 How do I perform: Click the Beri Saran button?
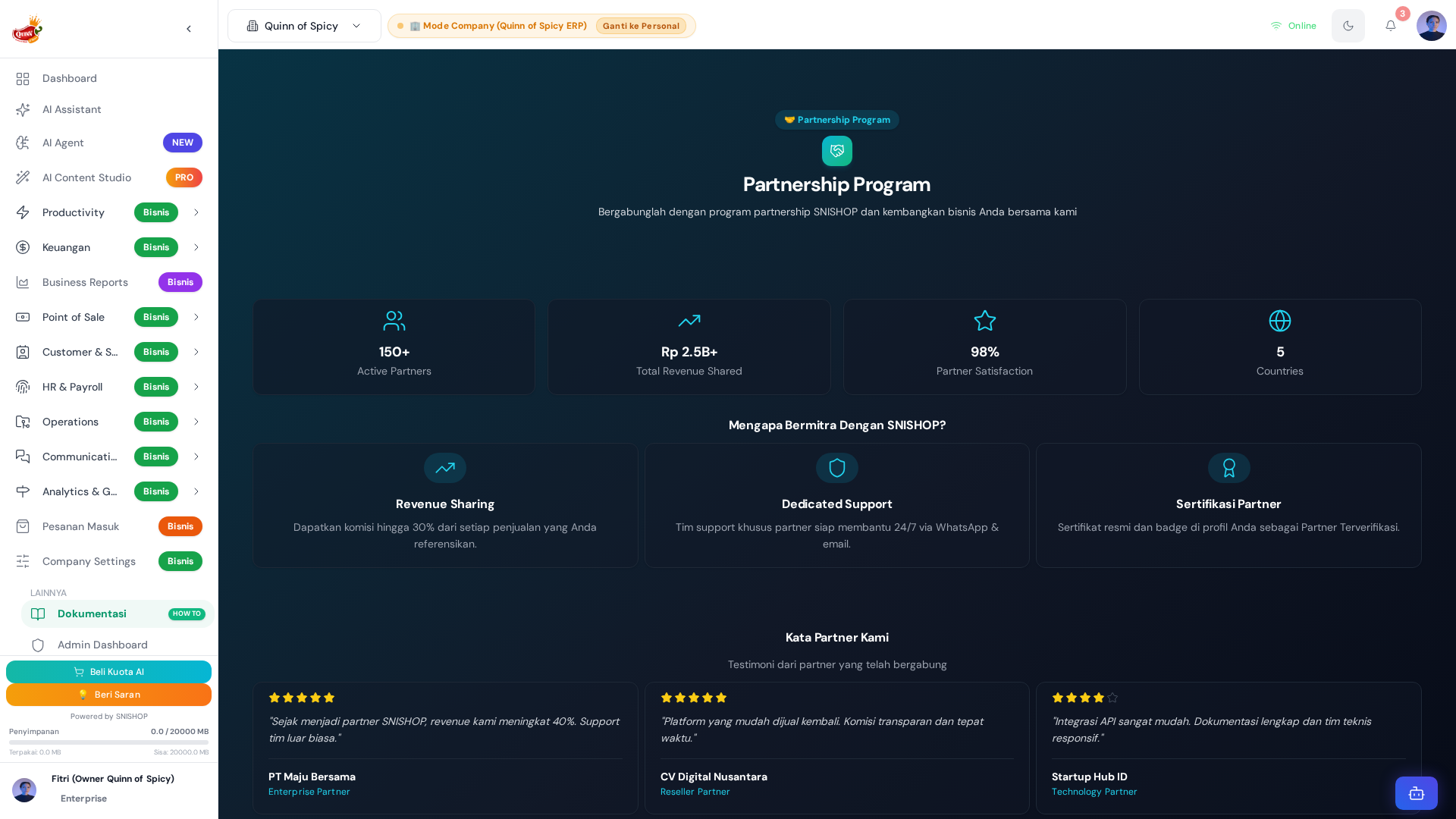108,695
